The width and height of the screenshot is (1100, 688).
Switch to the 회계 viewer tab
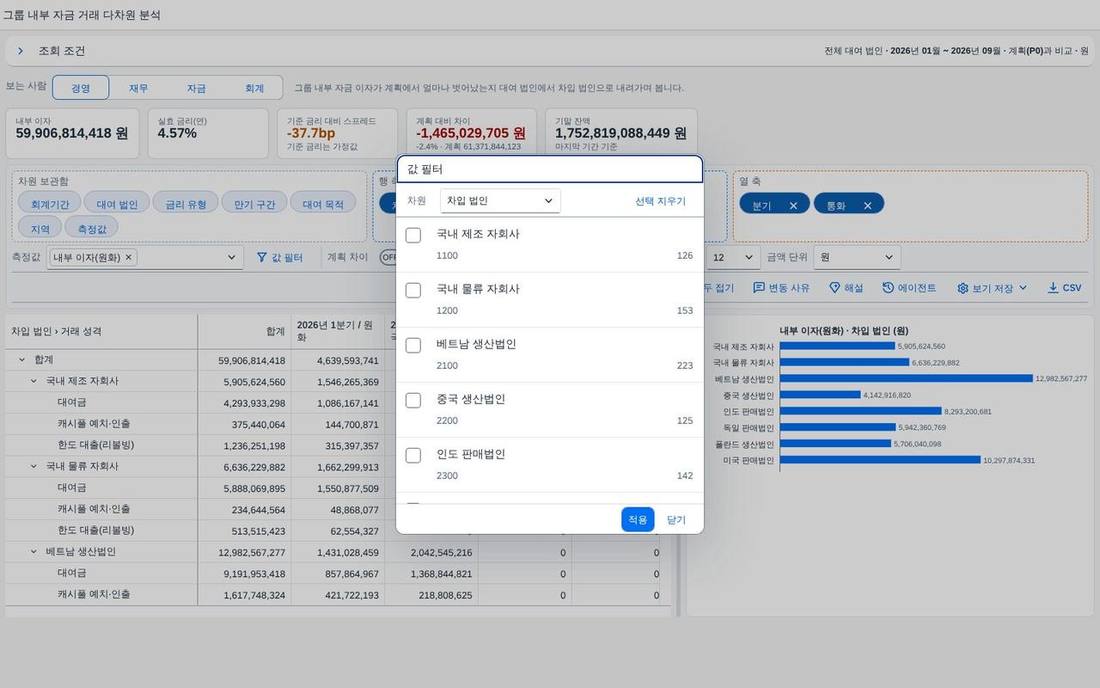point(254,88)
